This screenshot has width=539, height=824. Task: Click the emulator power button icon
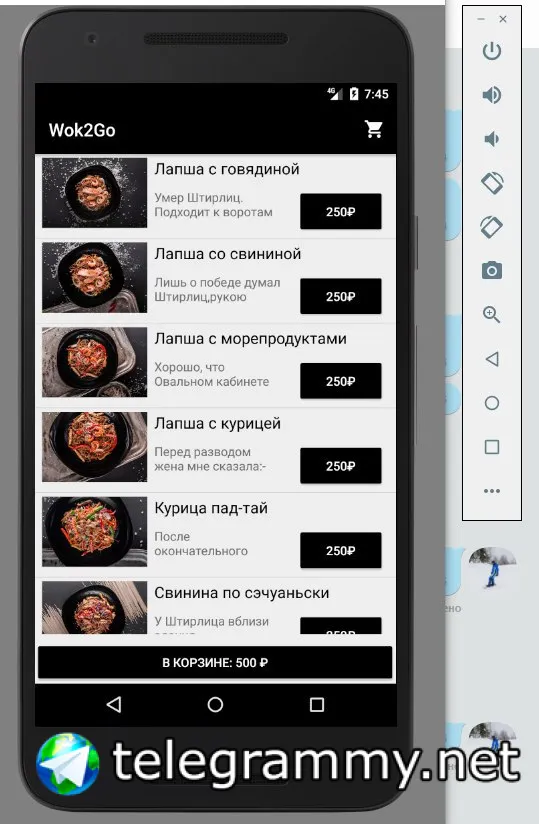tap(492, 51)
